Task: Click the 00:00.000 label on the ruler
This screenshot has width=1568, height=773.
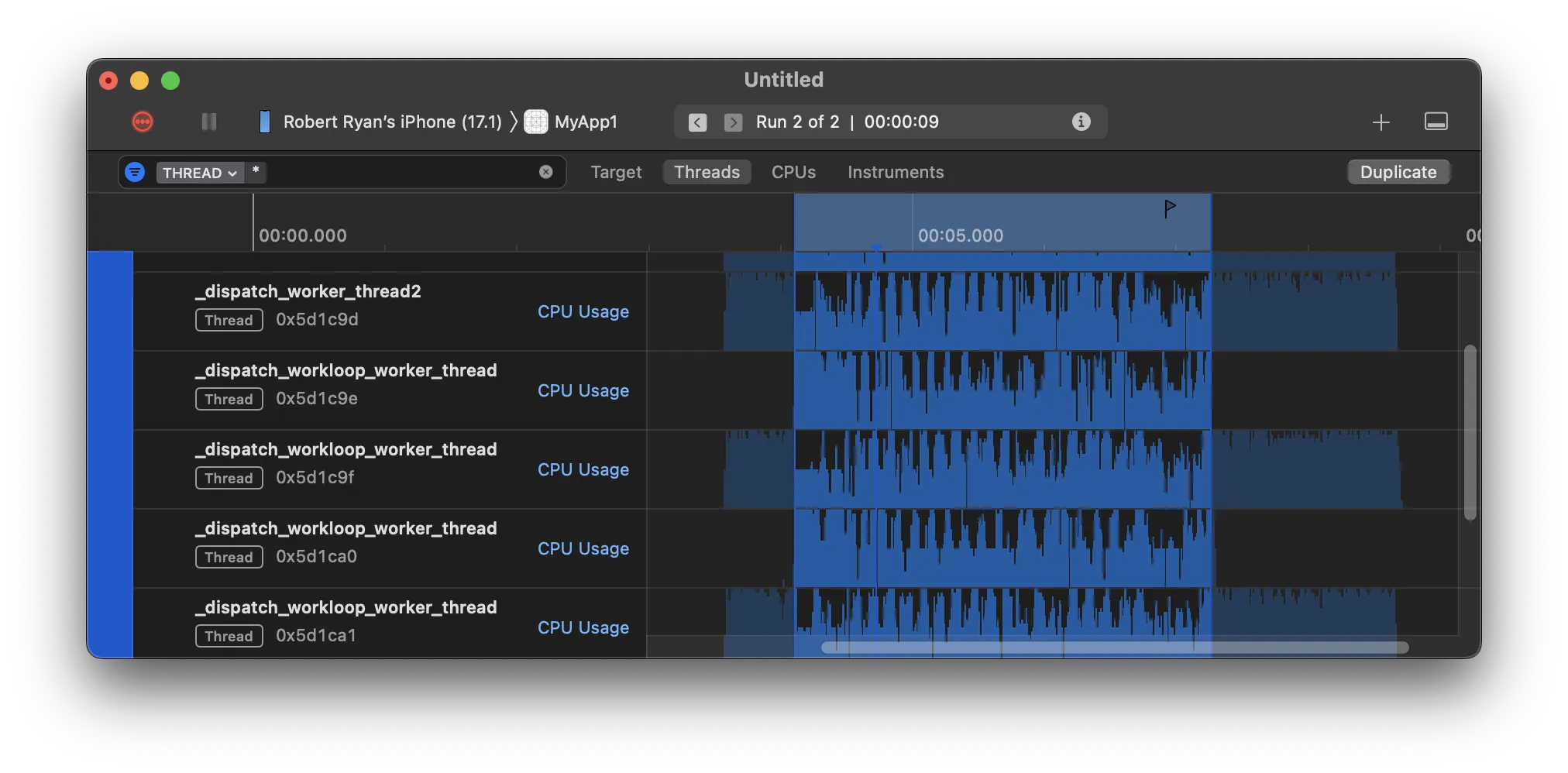Action: 303,235
